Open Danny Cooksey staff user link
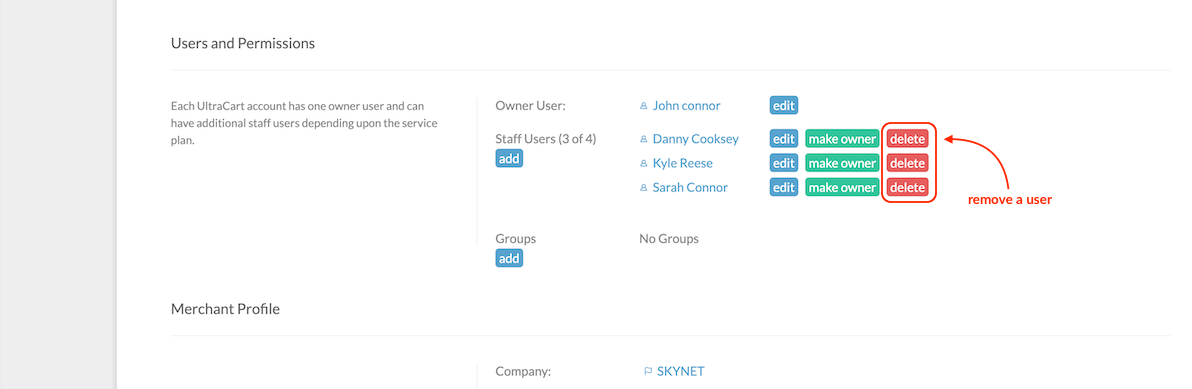 [x=696, y=139]
